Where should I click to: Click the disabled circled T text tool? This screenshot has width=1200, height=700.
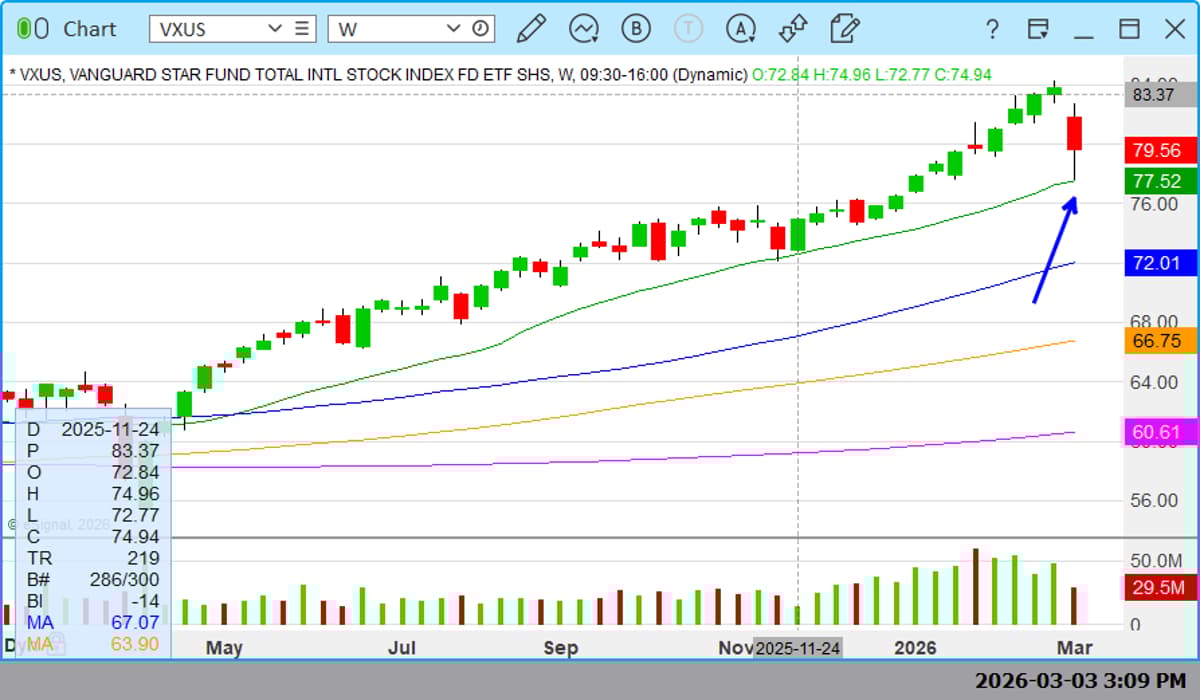tap(688, 29)
